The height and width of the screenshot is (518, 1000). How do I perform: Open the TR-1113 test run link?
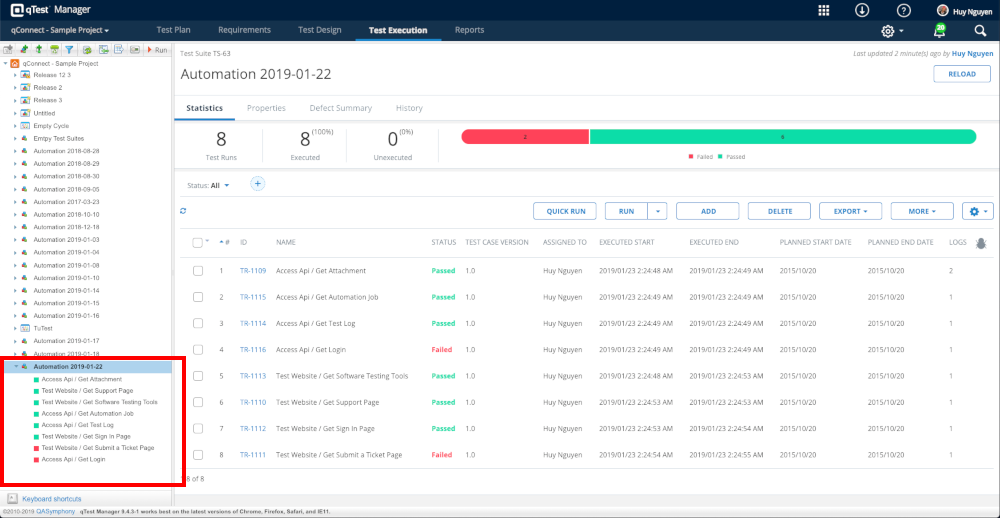pos(253,376)
